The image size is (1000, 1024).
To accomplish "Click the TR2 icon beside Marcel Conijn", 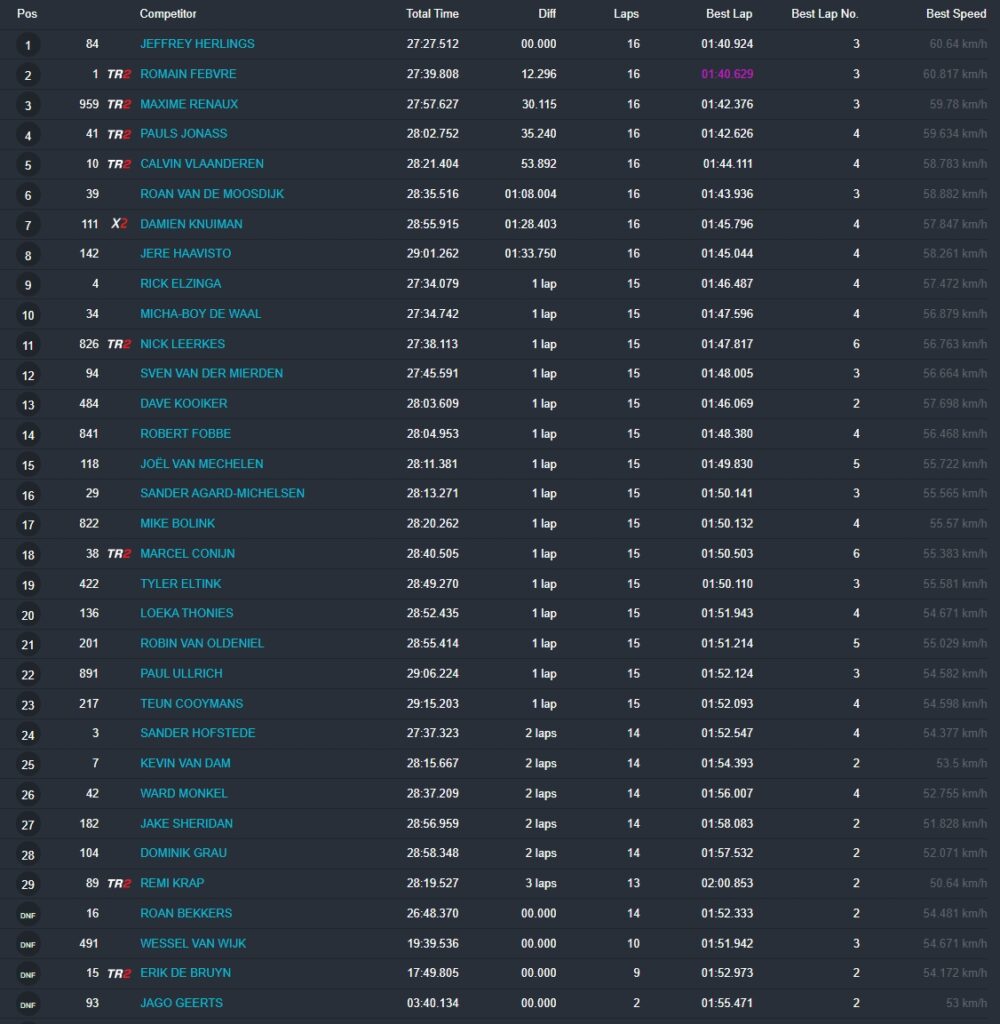I will [x=119, y=554].
